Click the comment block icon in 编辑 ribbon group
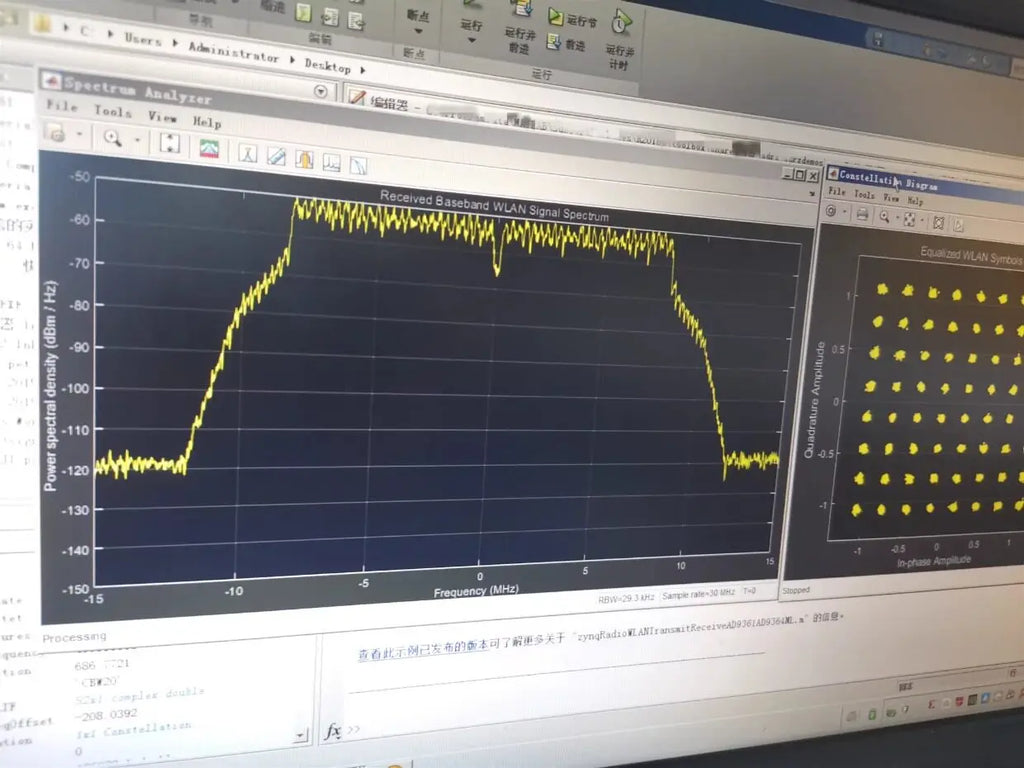This screenshot has width=1024, height=768. [x=303, y=12]
